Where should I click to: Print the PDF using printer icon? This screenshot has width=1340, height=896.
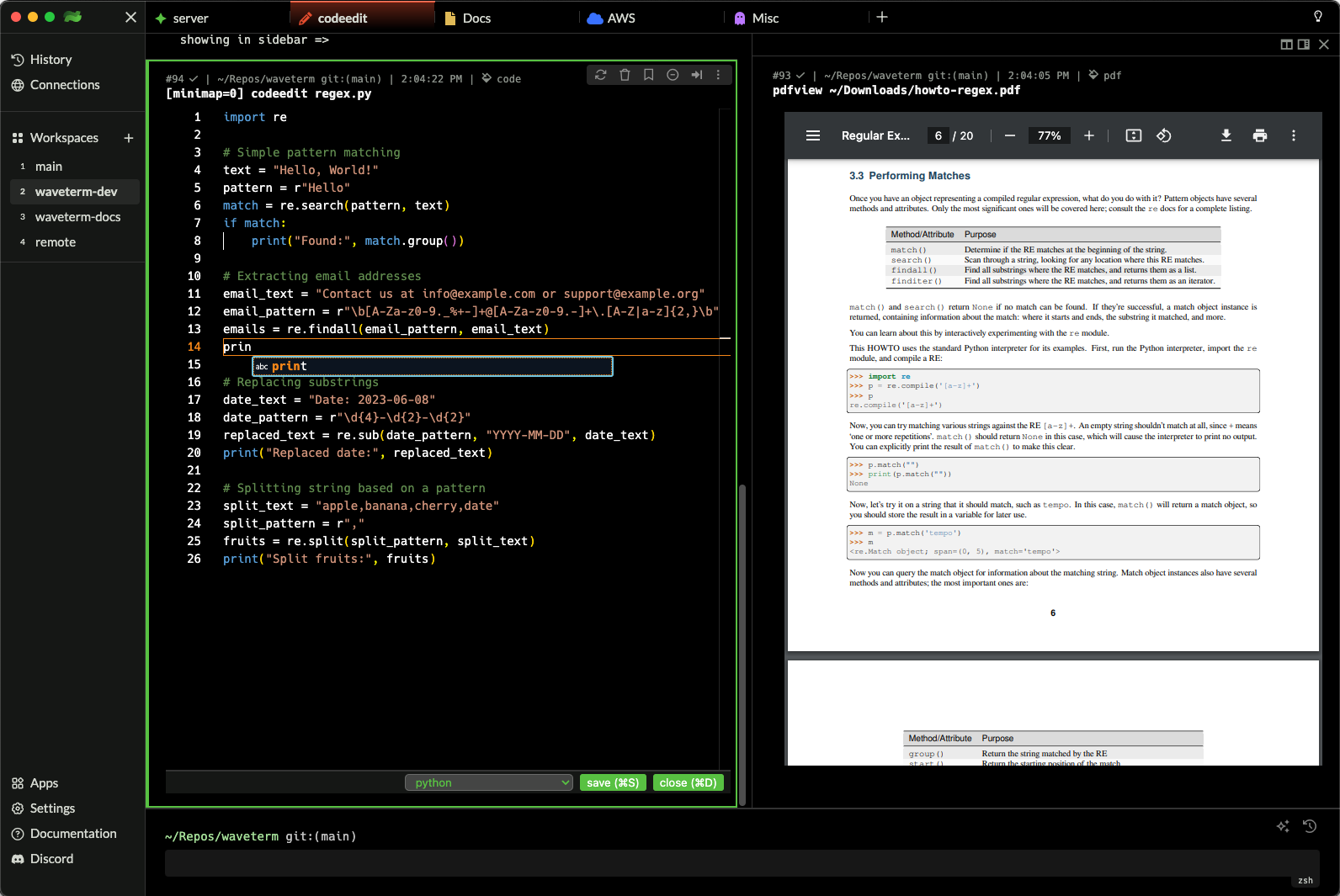click(1259, 135)
